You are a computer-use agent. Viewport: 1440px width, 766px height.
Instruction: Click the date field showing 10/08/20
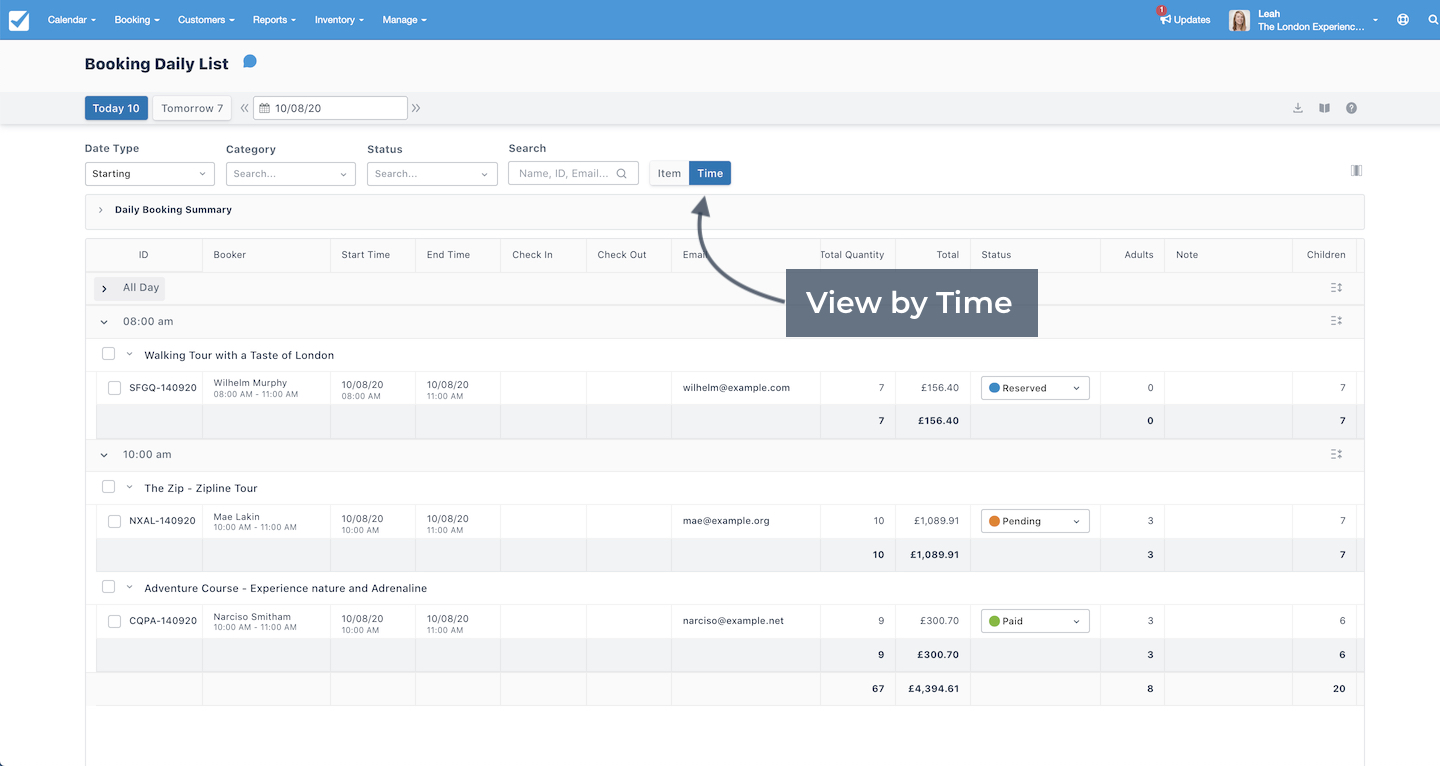[330, 108]
